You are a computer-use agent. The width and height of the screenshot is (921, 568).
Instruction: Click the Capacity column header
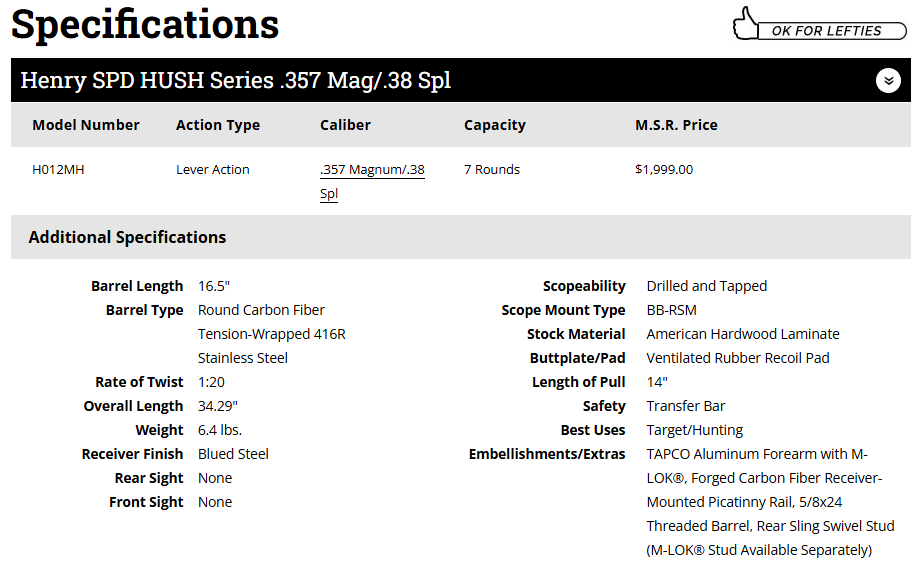[x=495, y=125]
